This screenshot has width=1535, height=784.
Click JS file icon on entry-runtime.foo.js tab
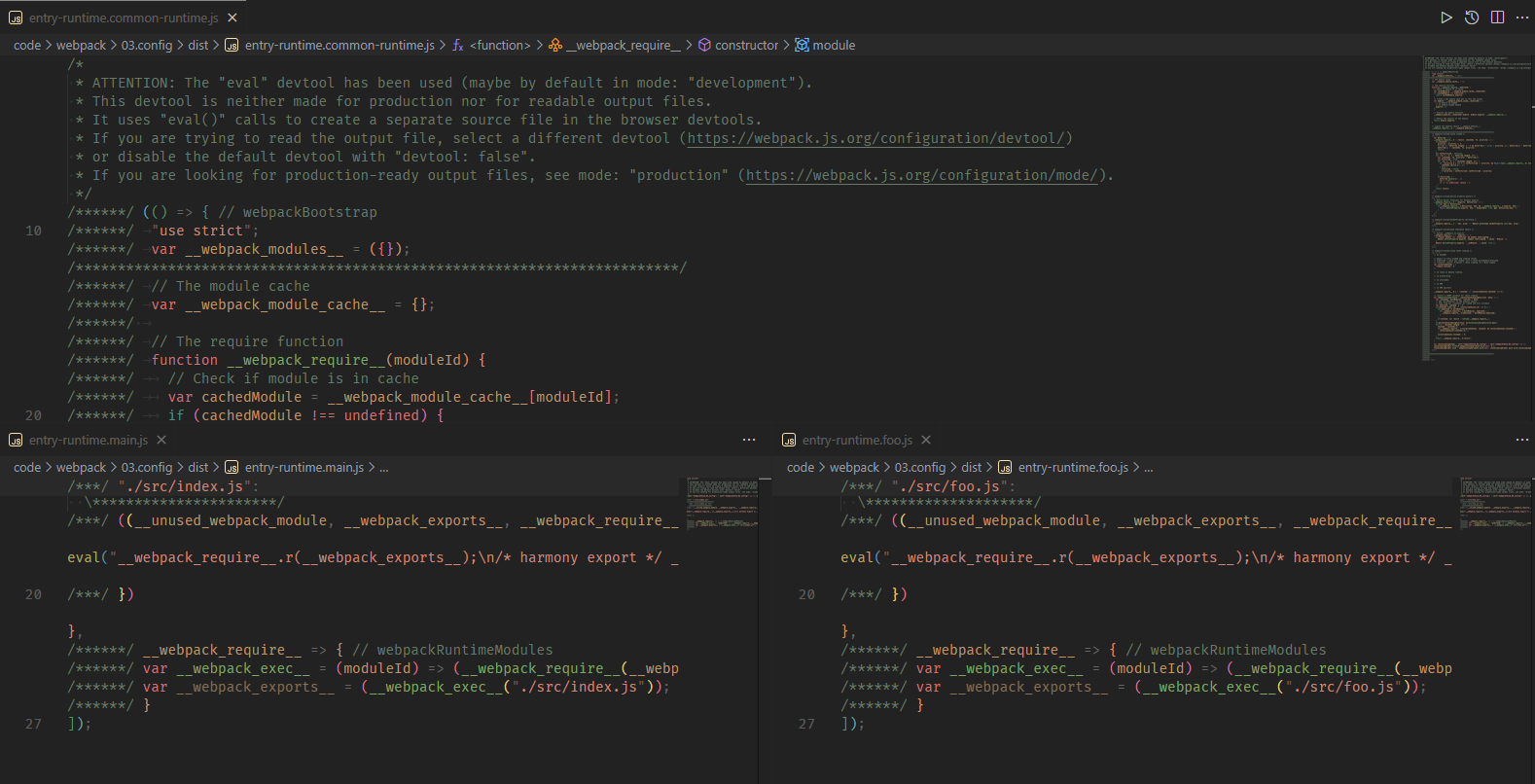click(789, 441)
